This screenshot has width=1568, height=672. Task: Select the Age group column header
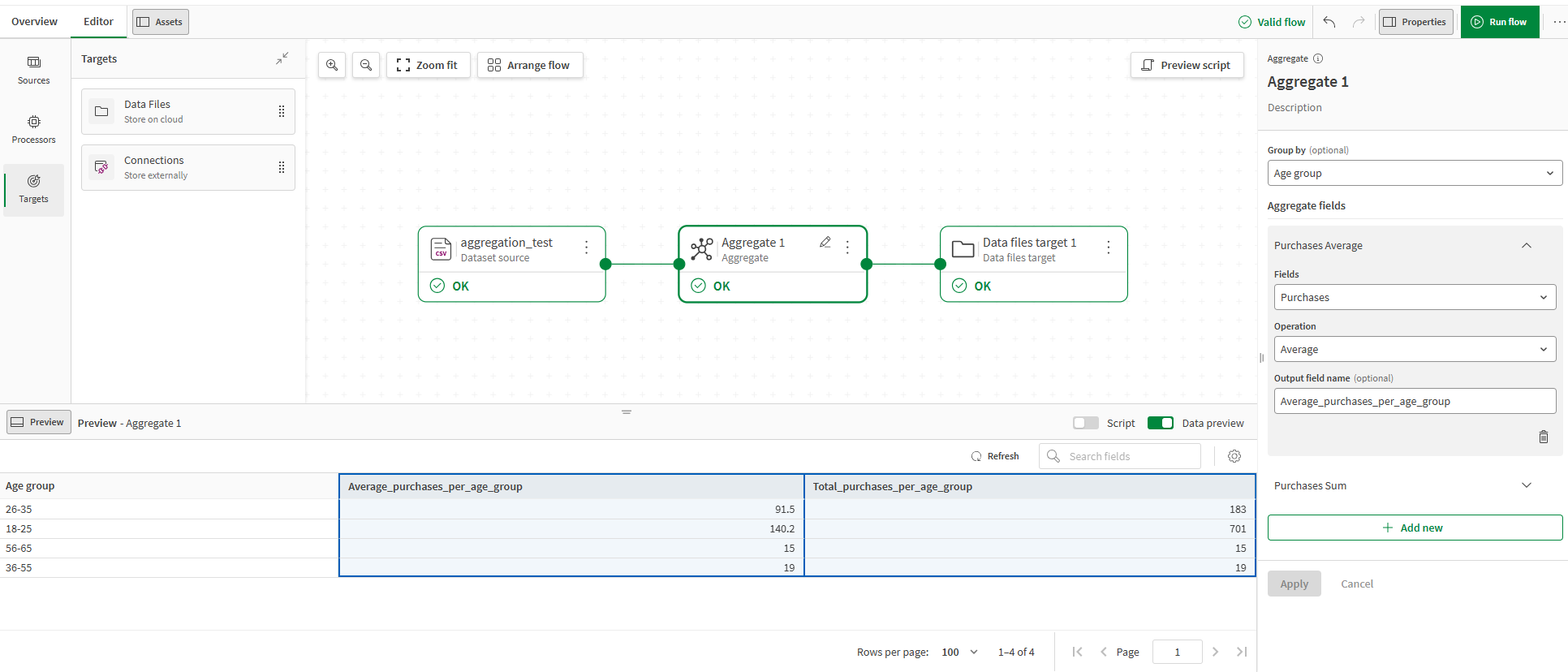pyautogui.click(x=169, y=485)
